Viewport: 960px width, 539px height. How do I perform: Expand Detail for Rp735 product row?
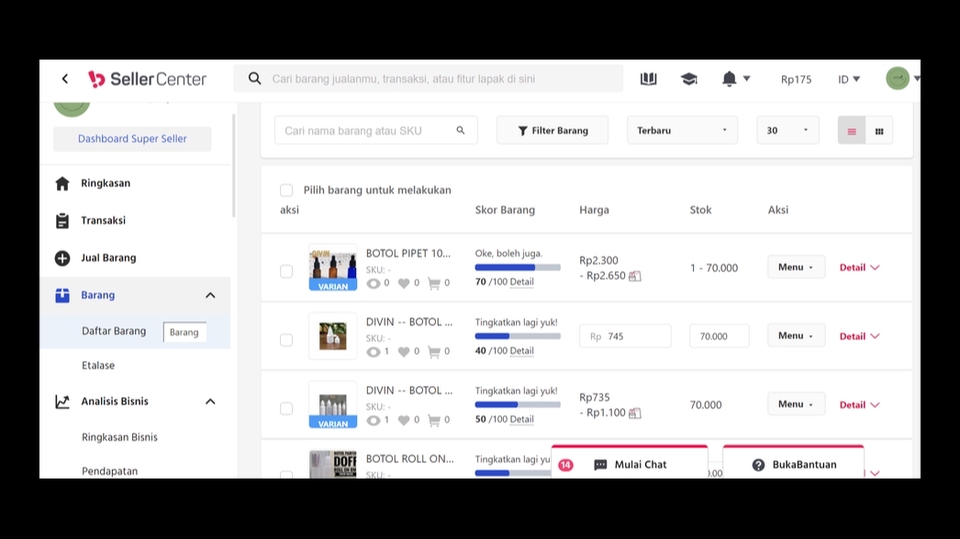coord(859,405)
